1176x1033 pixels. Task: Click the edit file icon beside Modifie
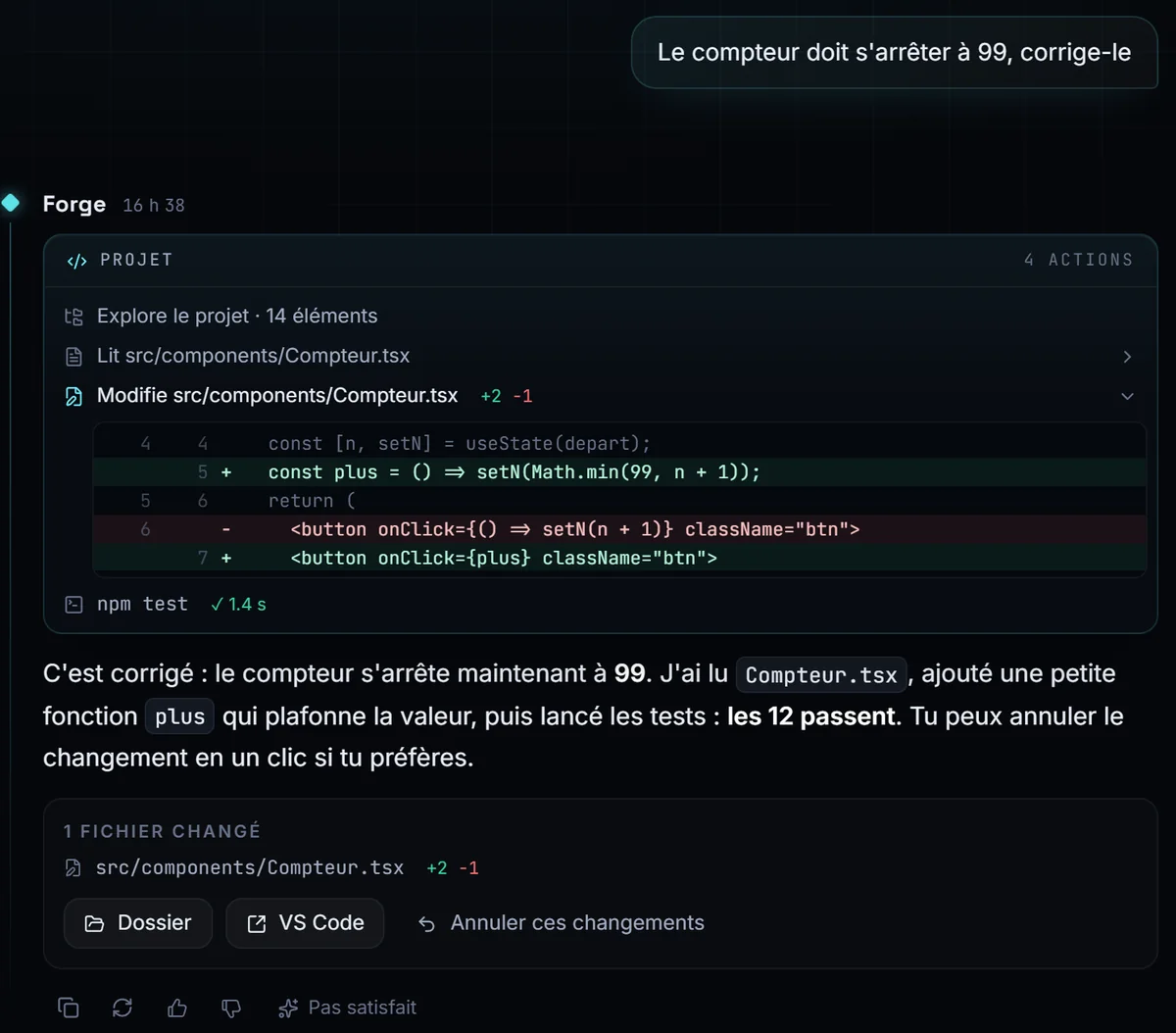(x=73, y=396)
